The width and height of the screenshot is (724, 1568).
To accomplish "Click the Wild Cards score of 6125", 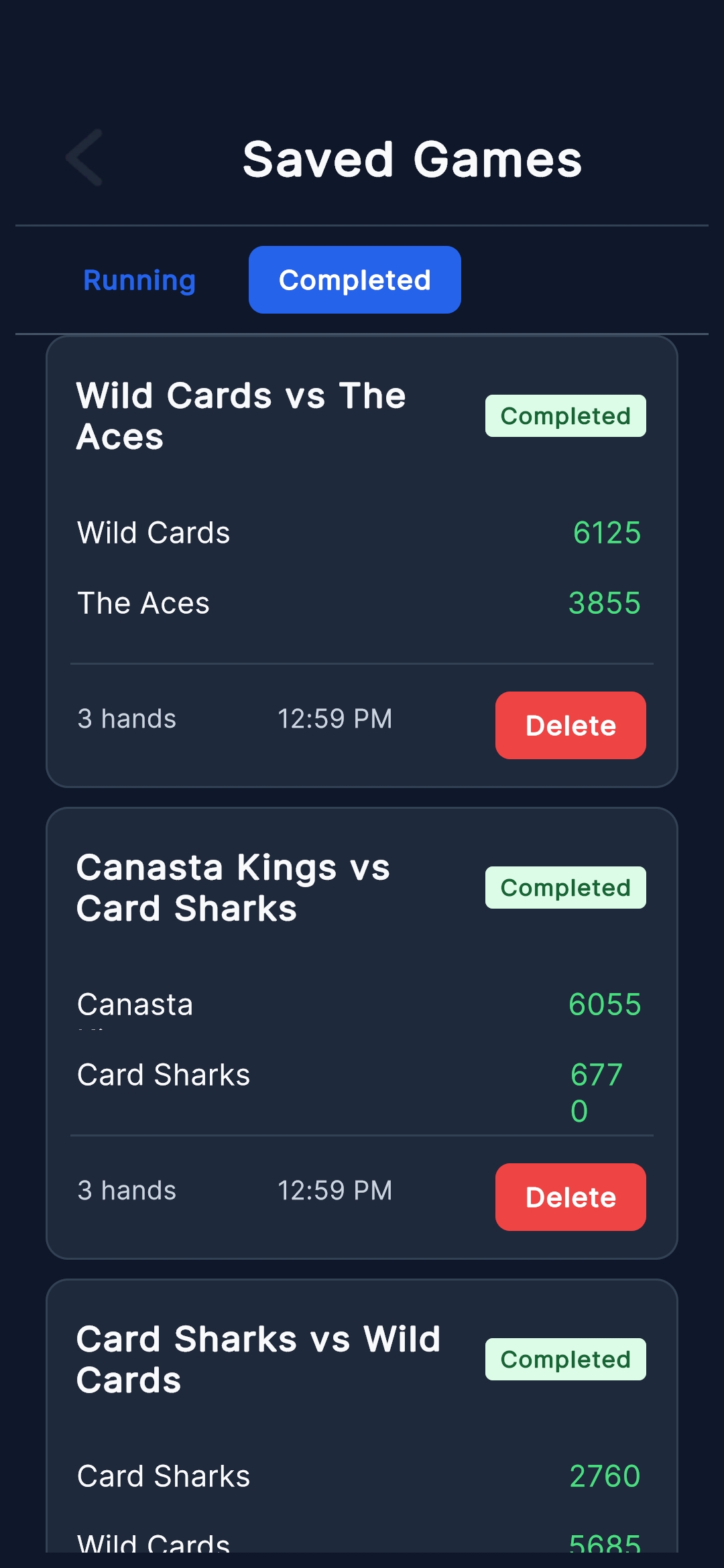I will click(x=607, y=533).
